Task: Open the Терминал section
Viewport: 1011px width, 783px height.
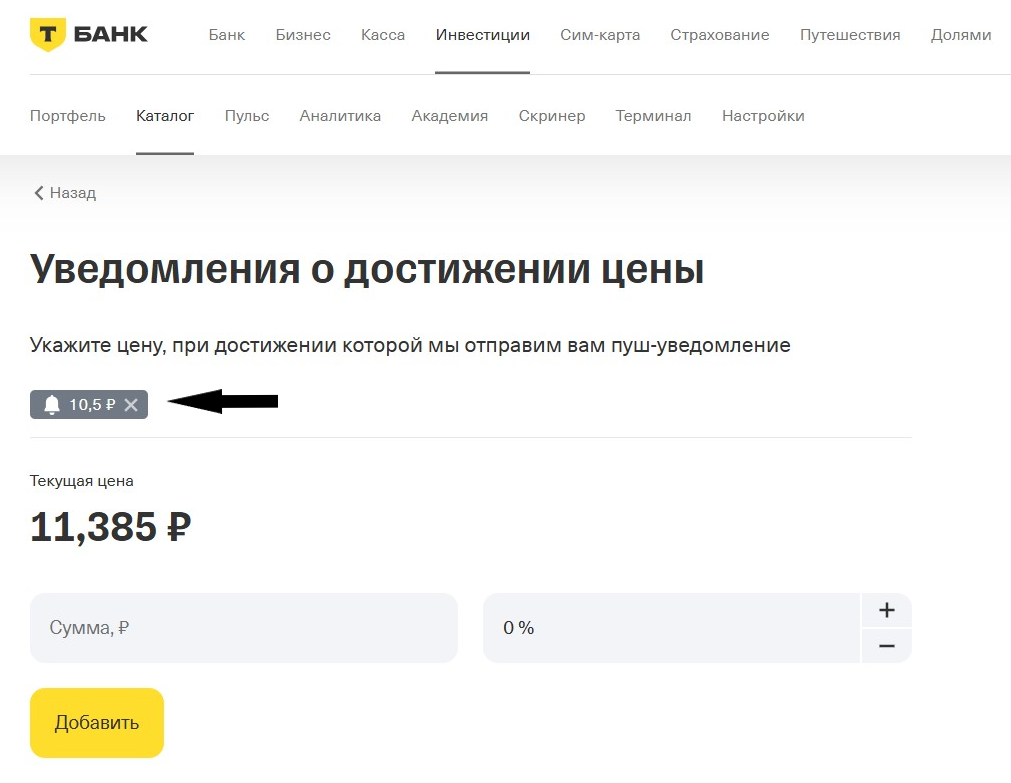Action: [x=653, y=115]
